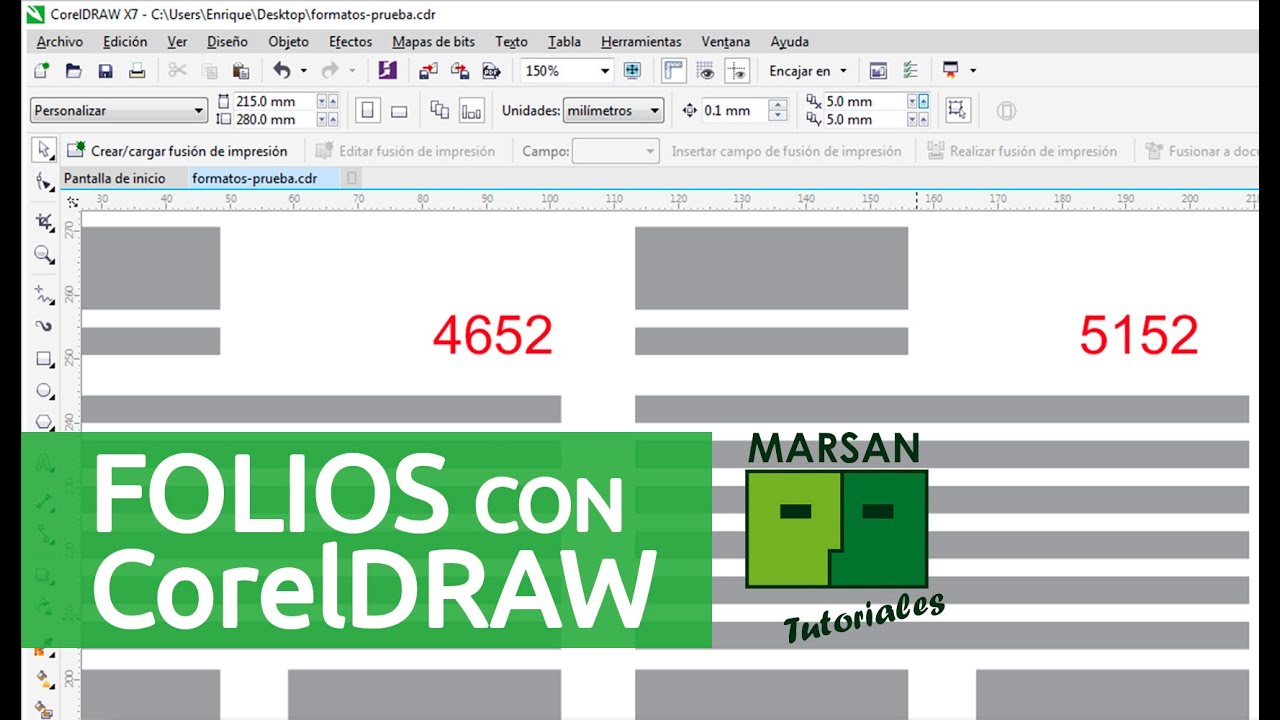
Task: Open the Unidades milímetros dropdown
Action: click(x=655, y=111)
